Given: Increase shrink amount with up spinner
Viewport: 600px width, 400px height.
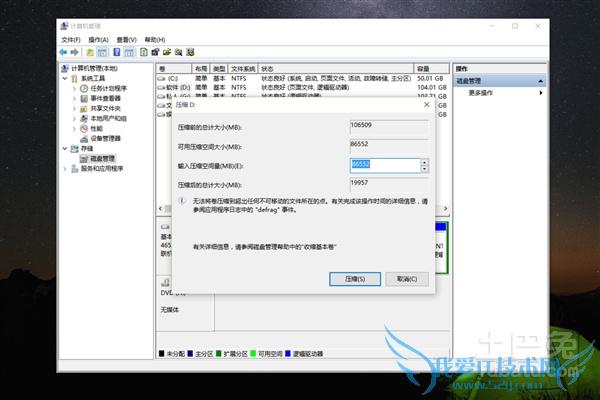Looking at the screenshot, I should 424,162.
